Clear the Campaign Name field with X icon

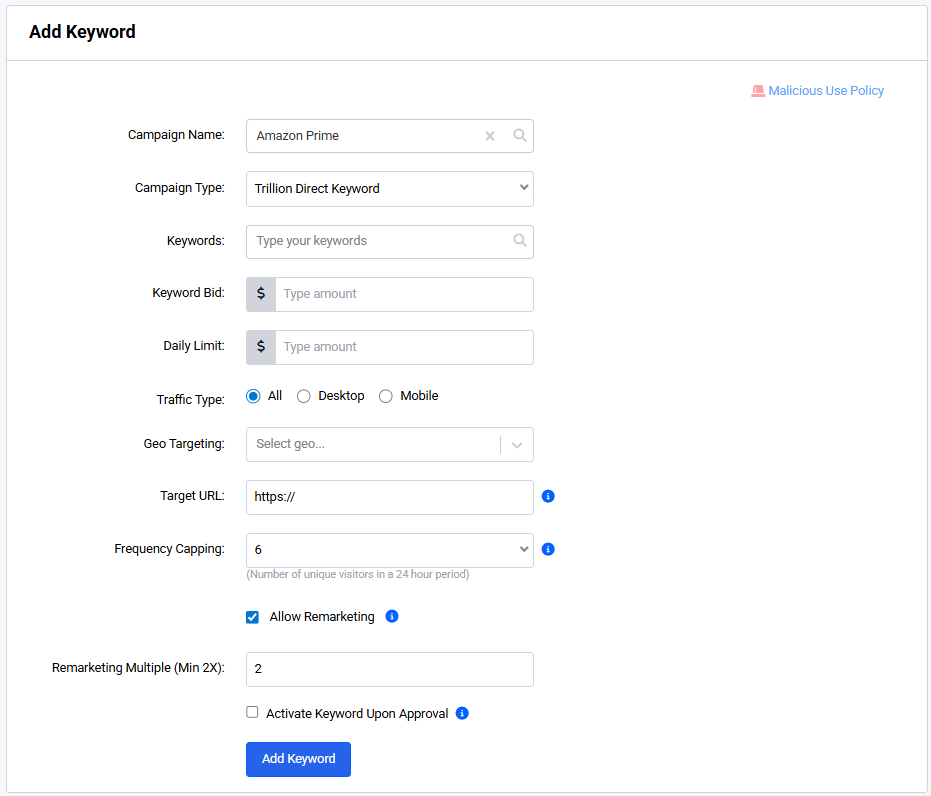point(490,136)
